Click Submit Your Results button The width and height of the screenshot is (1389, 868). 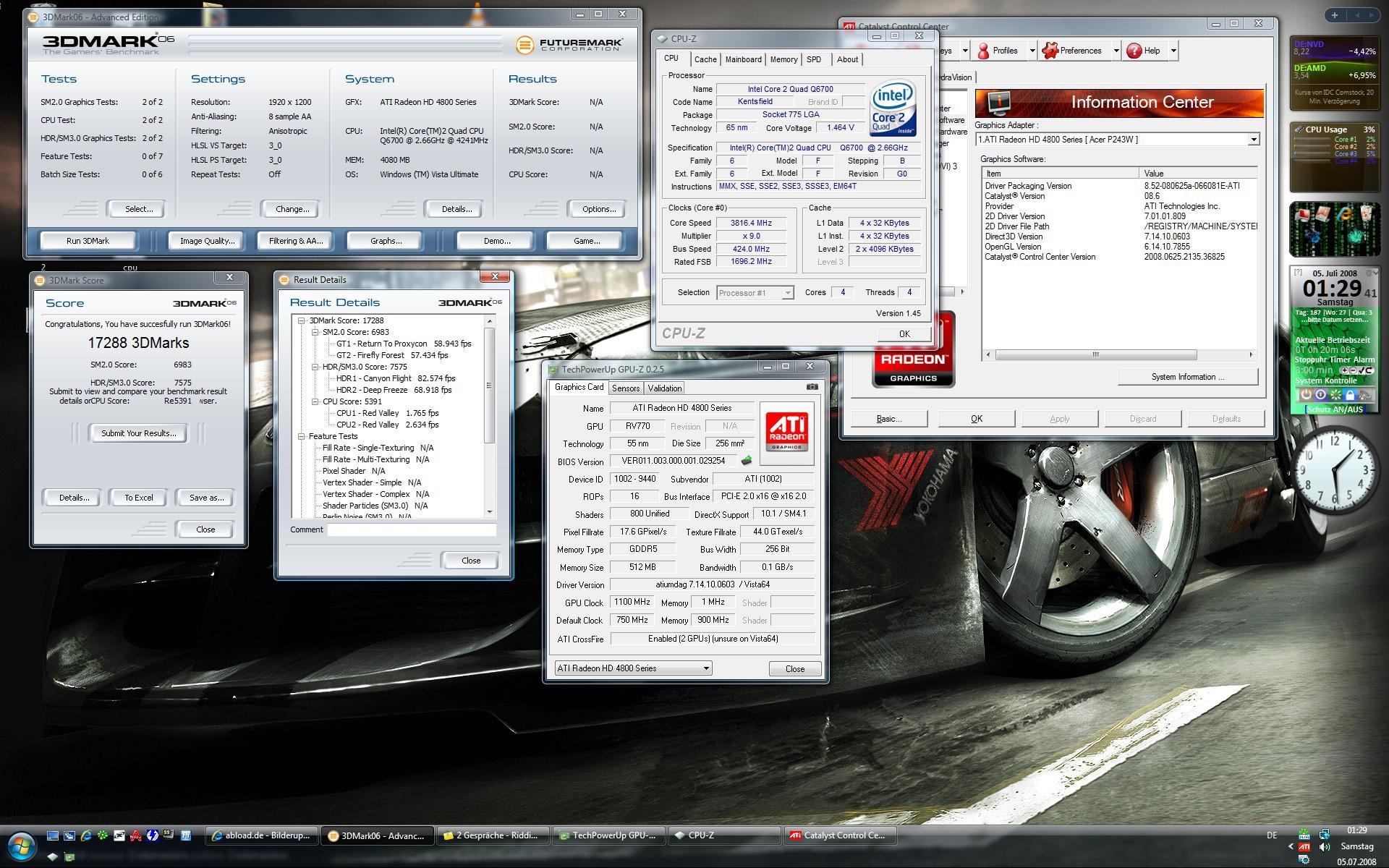tap(138, 433)
